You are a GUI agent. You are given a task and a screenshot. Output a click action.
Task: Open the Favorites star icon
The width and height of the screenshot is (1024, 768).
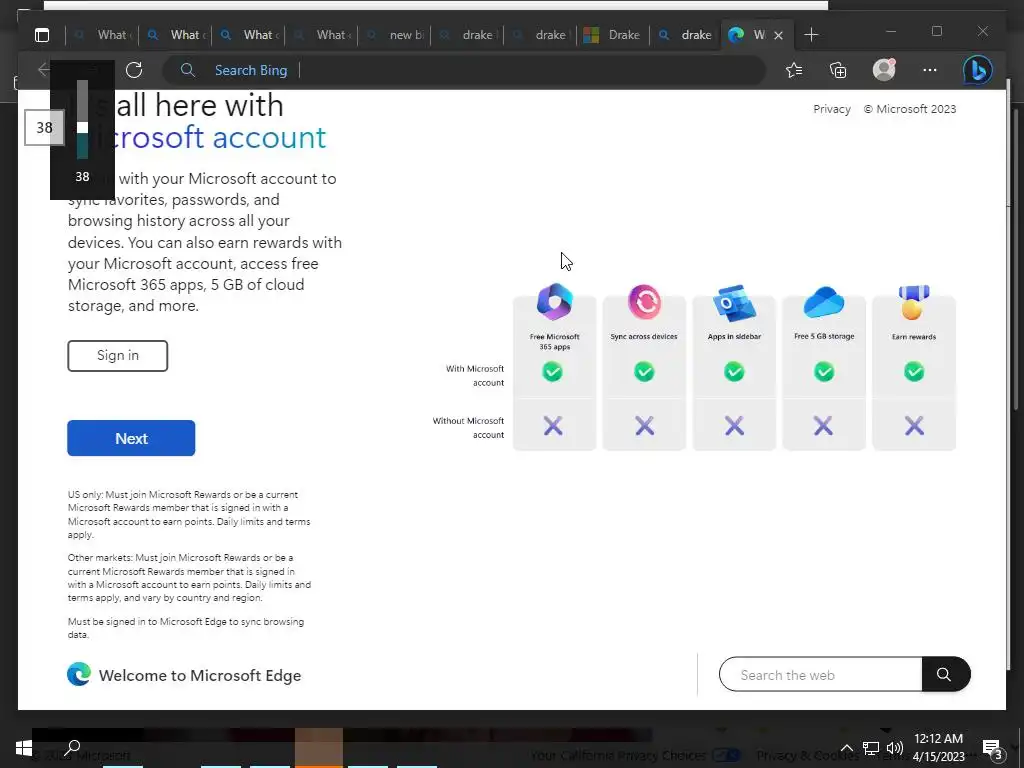coord(794,70)
